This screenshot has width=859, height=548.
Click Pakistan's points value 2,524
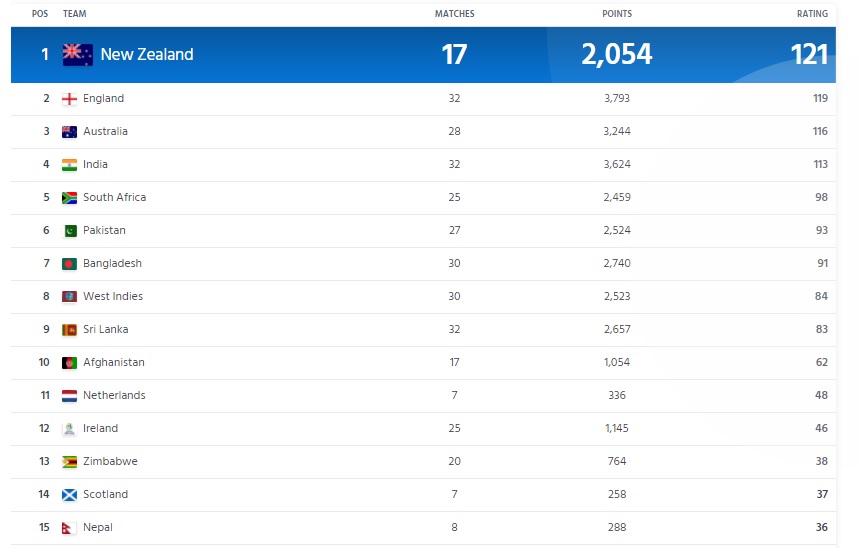point(617,230)
